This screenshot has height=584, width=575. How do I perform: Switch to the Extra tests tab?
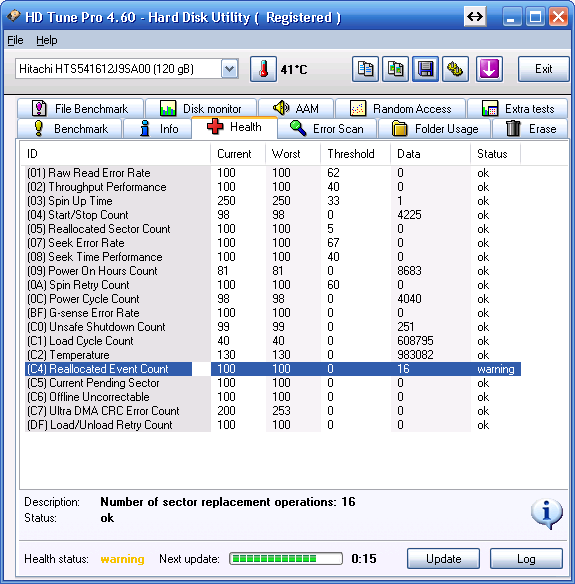point(518,109)
